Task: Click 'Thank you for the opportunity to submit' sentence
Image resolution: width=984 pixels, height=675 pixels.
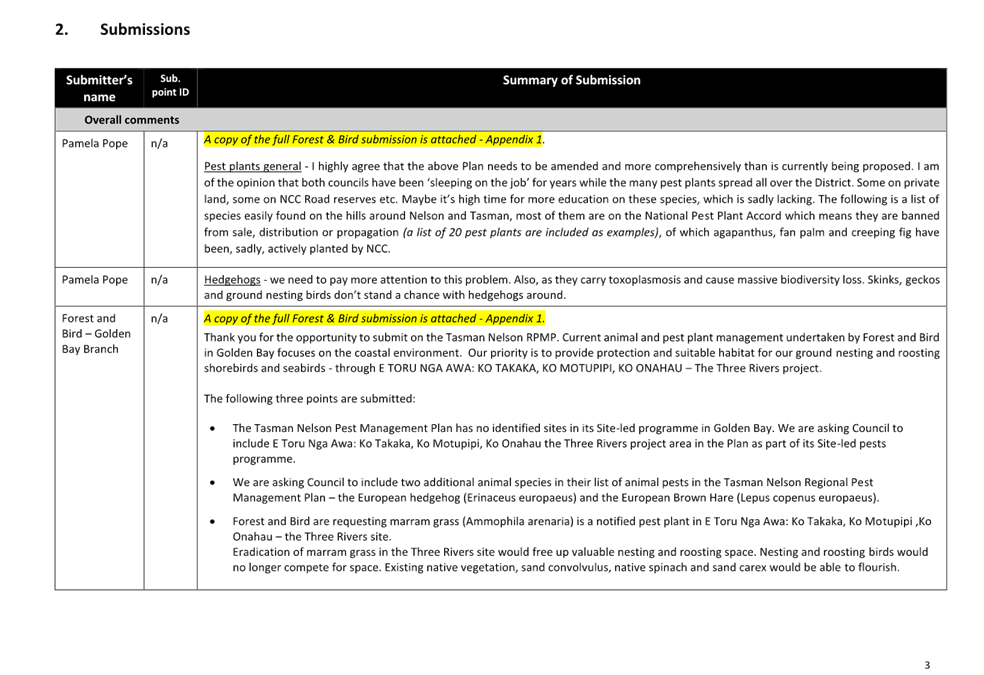Action: click(380, 338)
